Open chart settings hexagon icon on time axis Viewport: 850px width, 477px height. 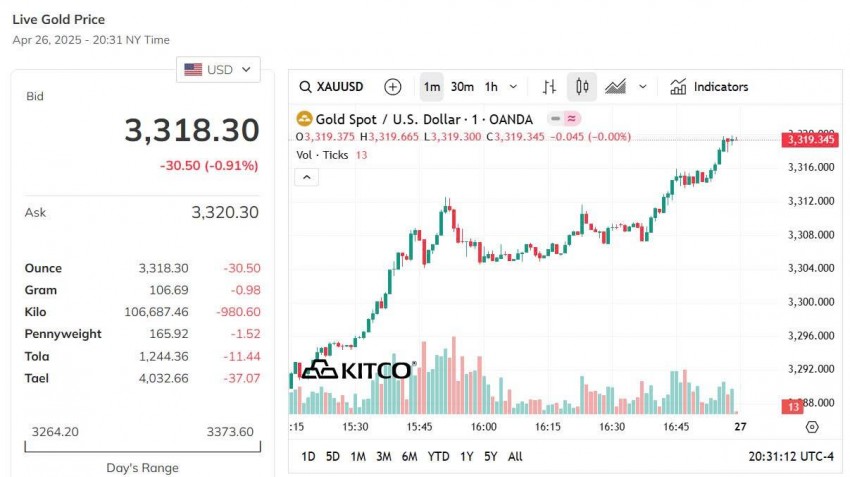tap(811, 427)
